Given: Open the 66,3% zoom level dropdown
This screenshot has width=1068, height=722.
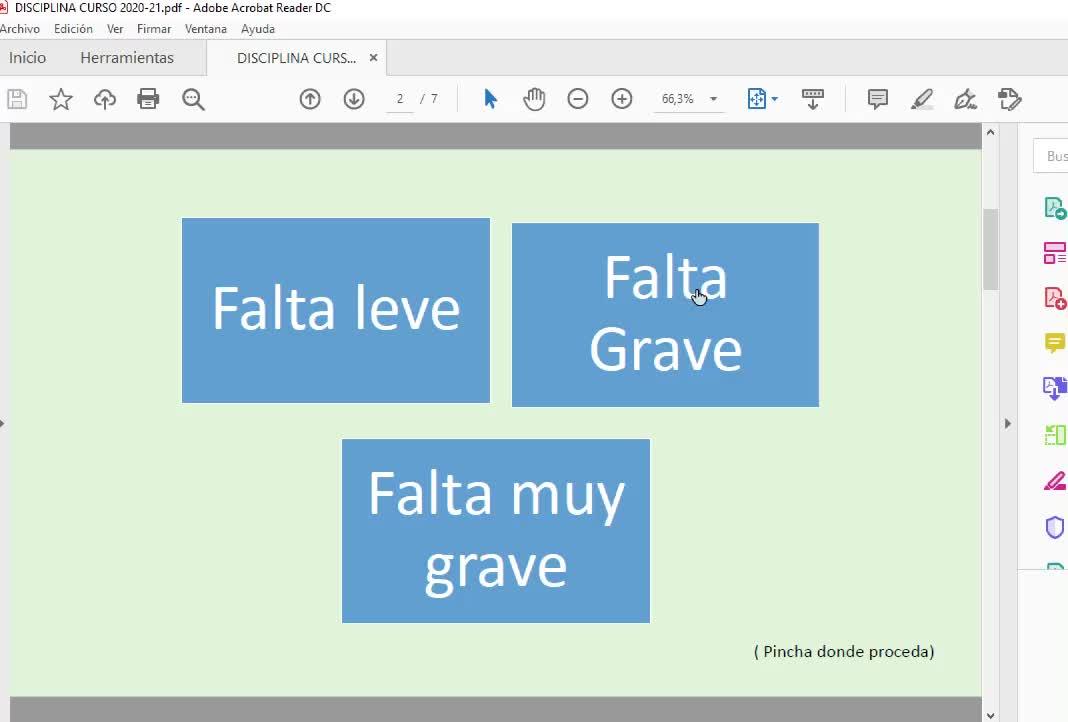Looking at the screenshot, I should [713, 99].
